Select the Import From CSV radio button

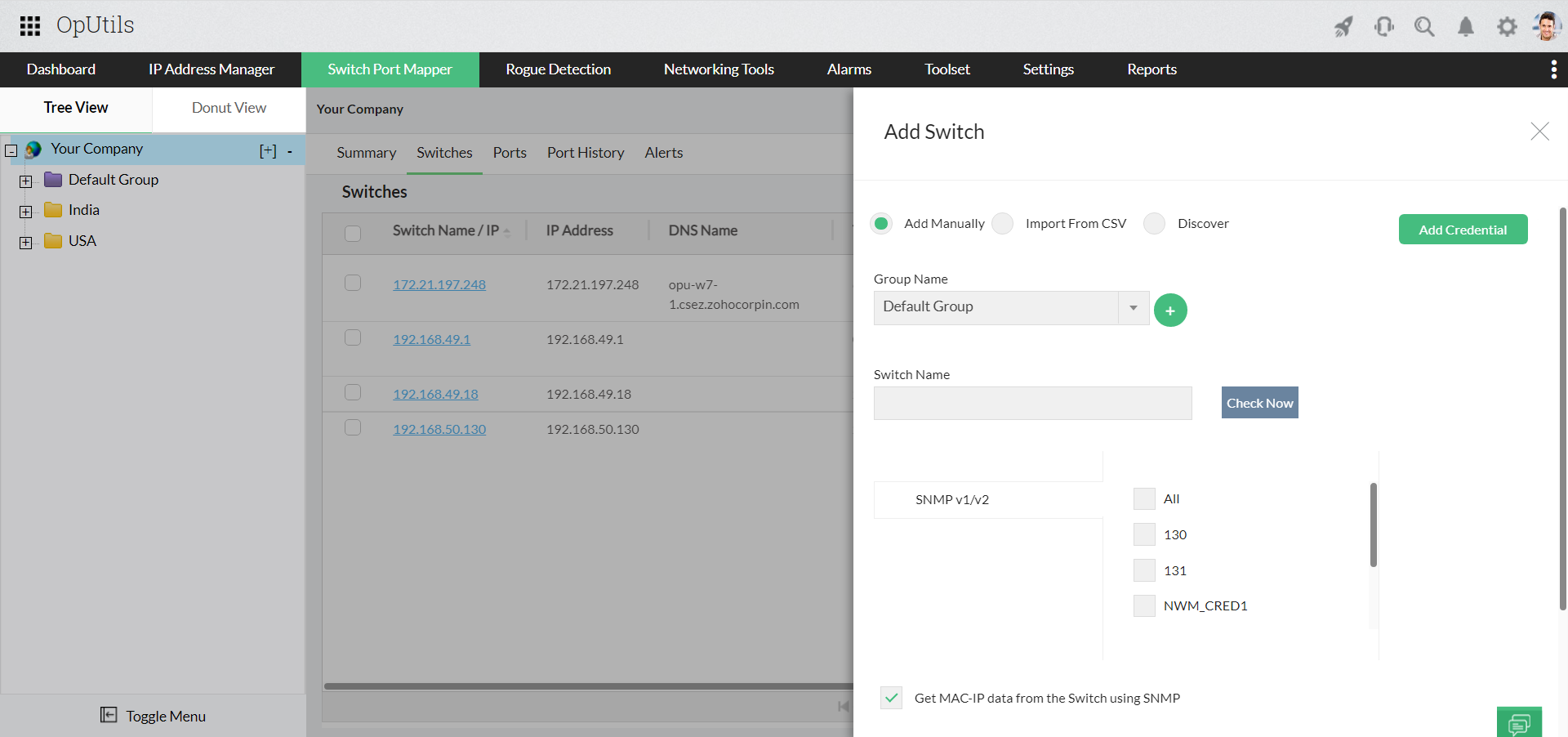[x=1003, y=223]
